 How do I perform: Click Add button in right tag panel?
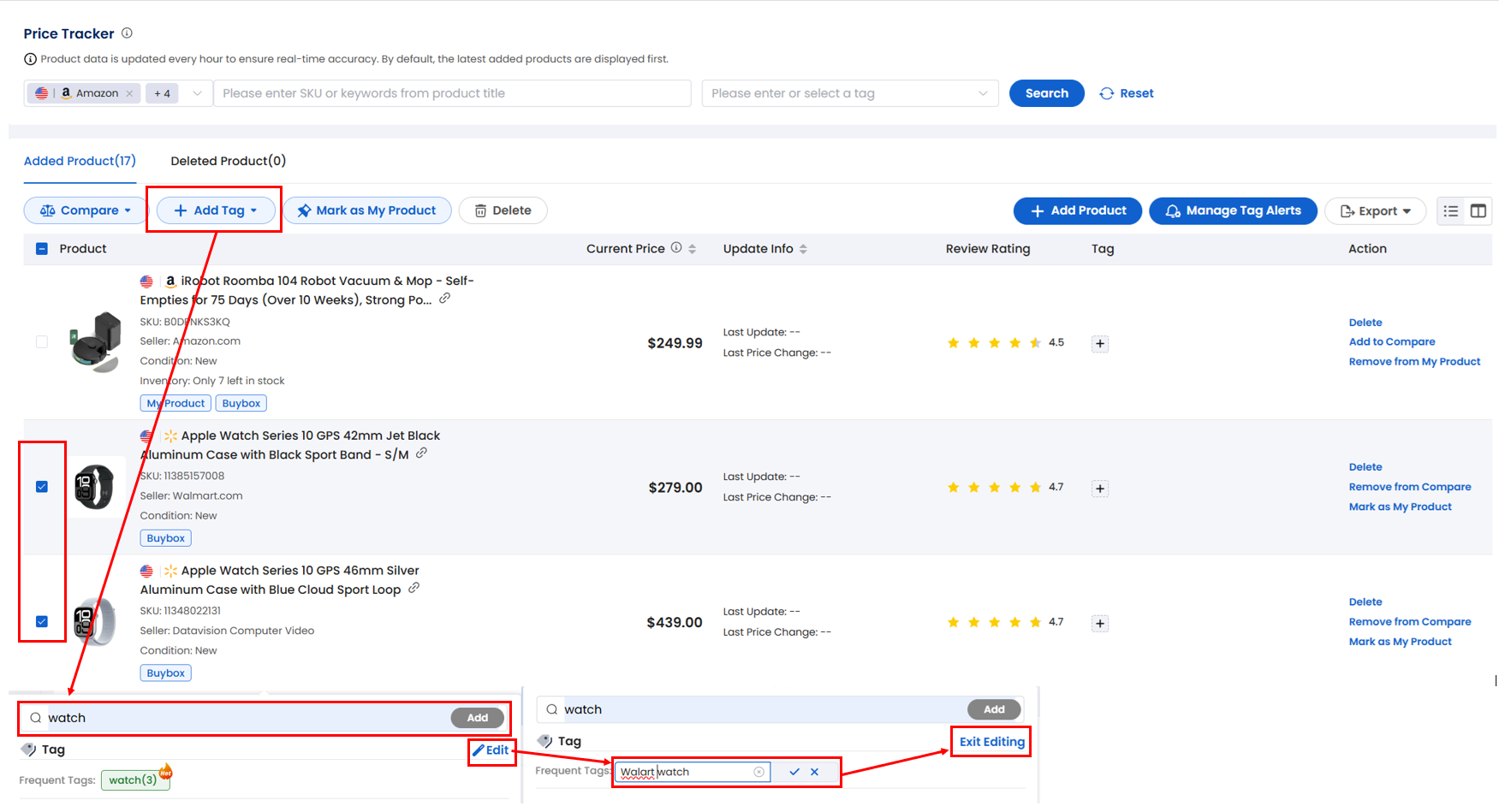click(994, 709)
